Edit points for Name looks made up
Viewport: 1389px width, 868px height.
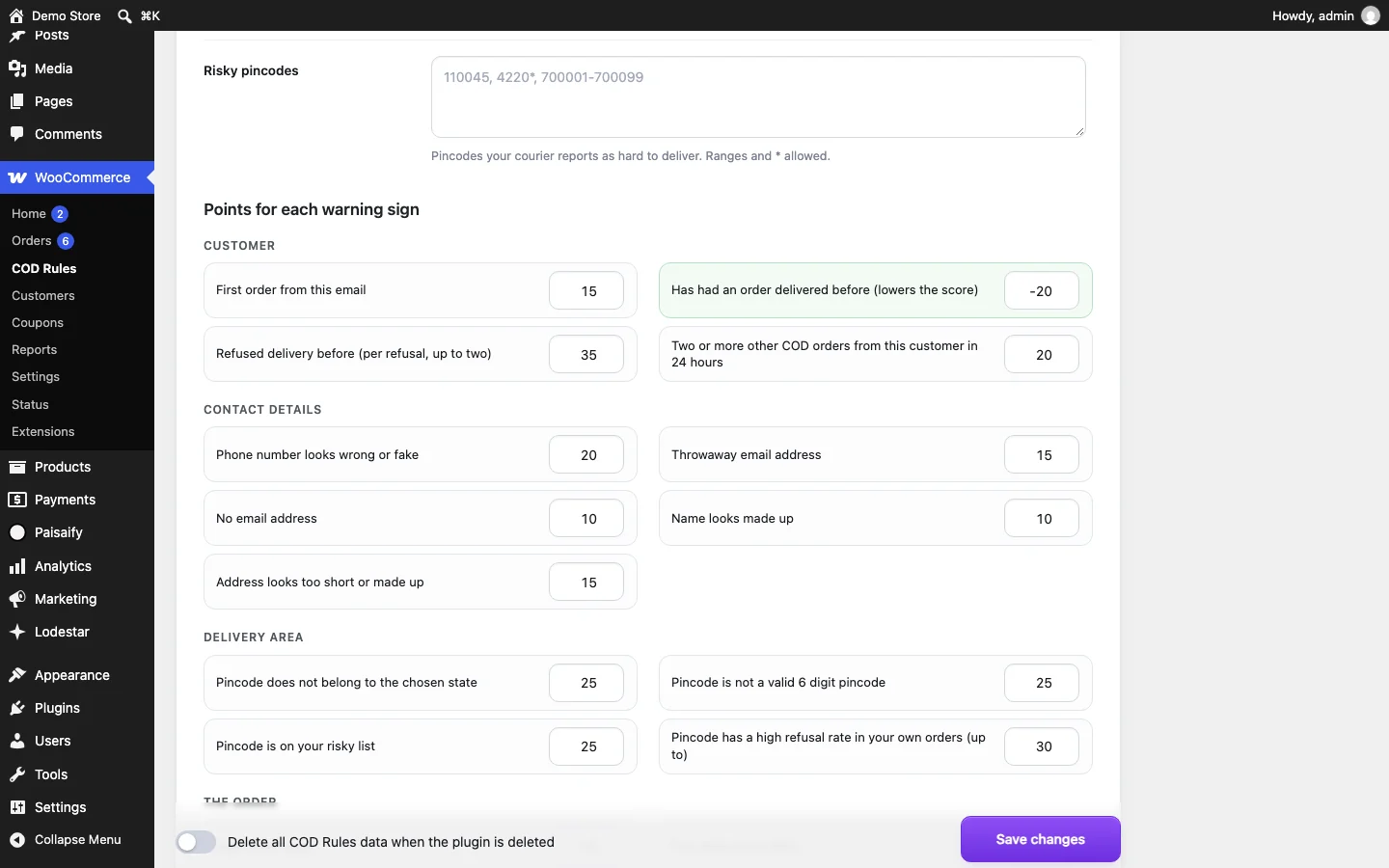click(1042, 519)
